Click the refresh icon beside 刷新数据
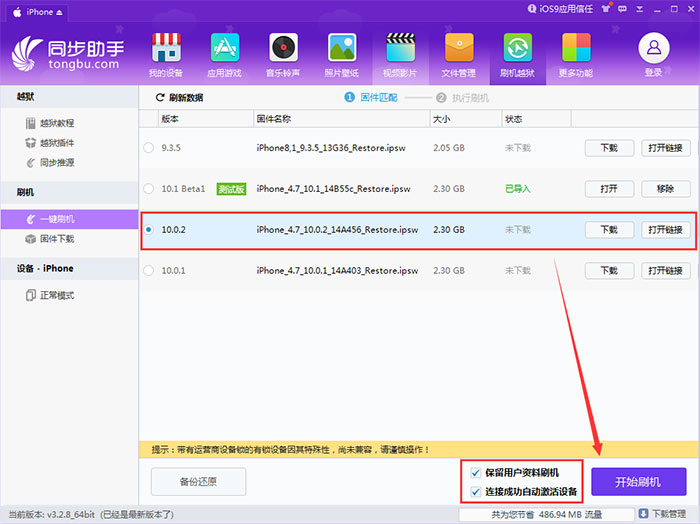 pyautogui.click(x=160, y=97)
